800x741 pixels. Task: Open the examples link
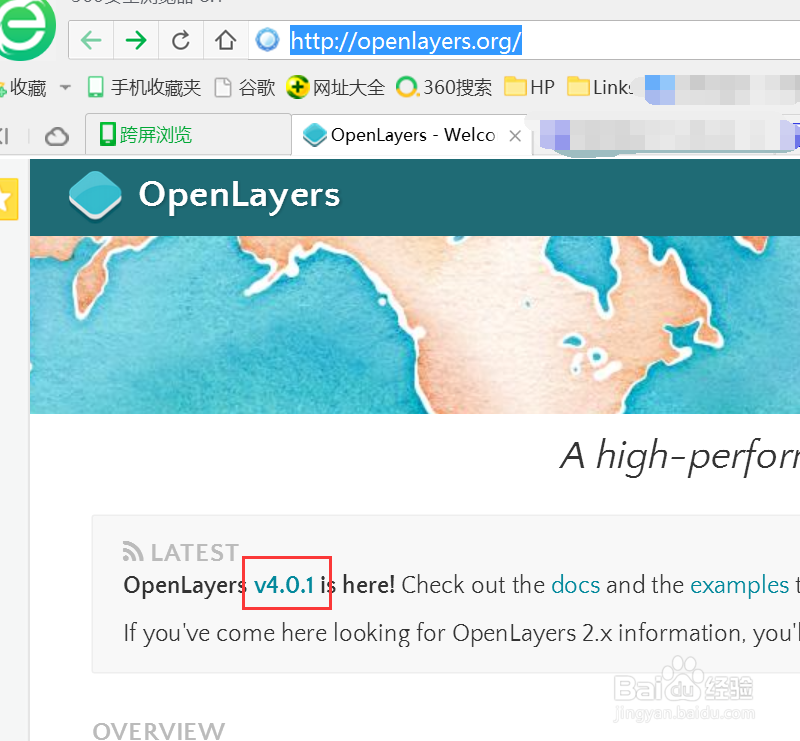click(739, 585)
